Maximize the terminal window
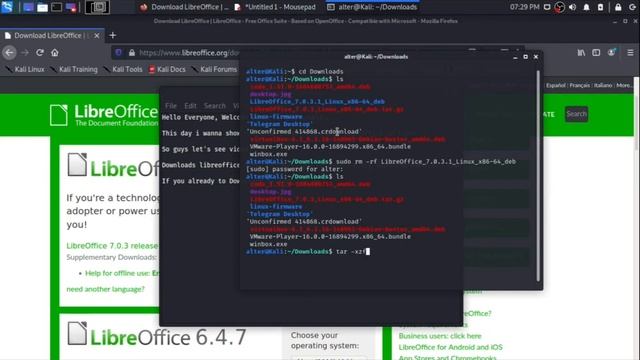The height and width of the screenshot is (360, 640). coord(525,57)
